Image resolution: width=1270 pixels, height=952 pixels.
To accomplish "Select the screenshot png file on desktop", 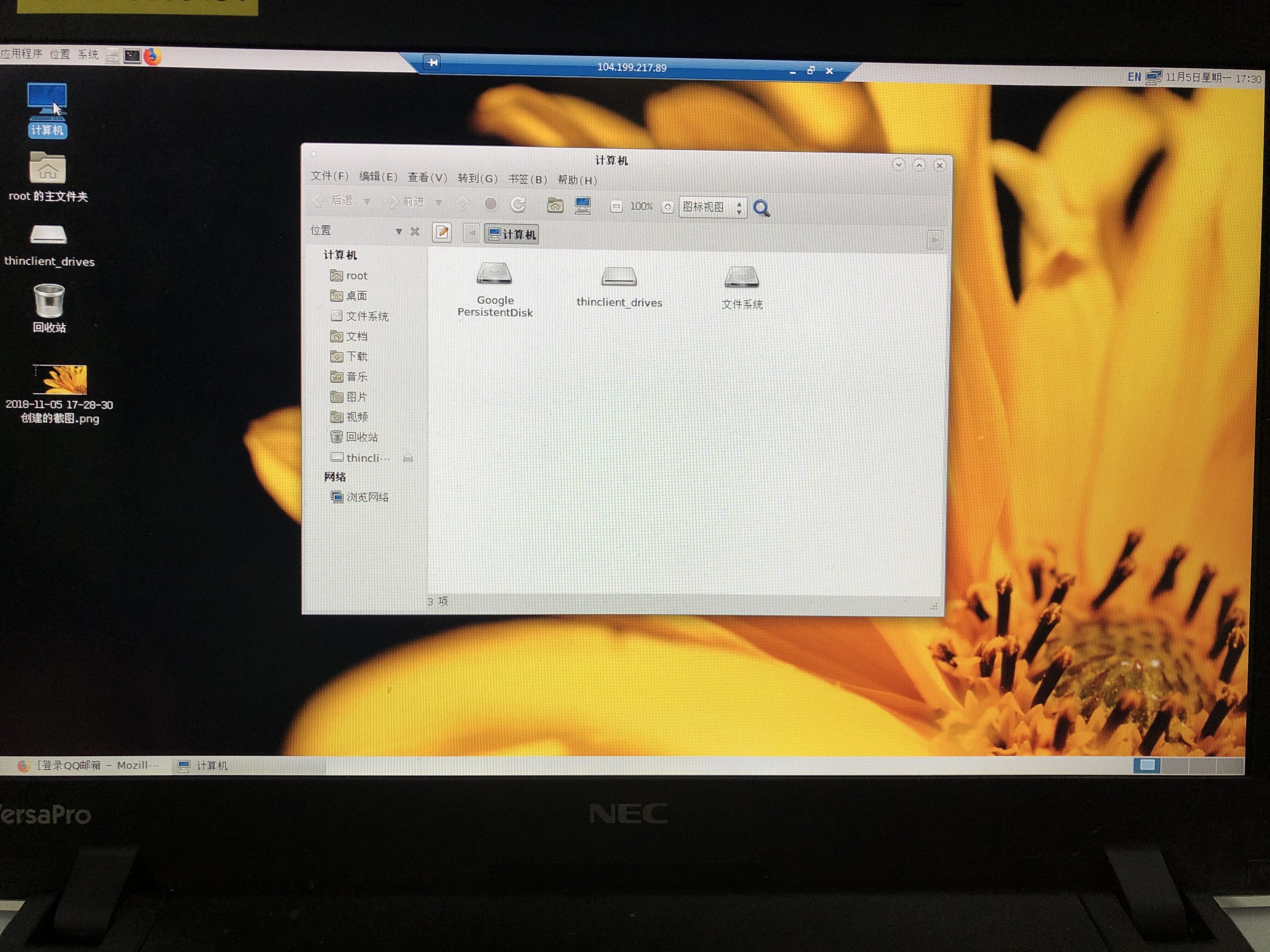I will point(59,394).
